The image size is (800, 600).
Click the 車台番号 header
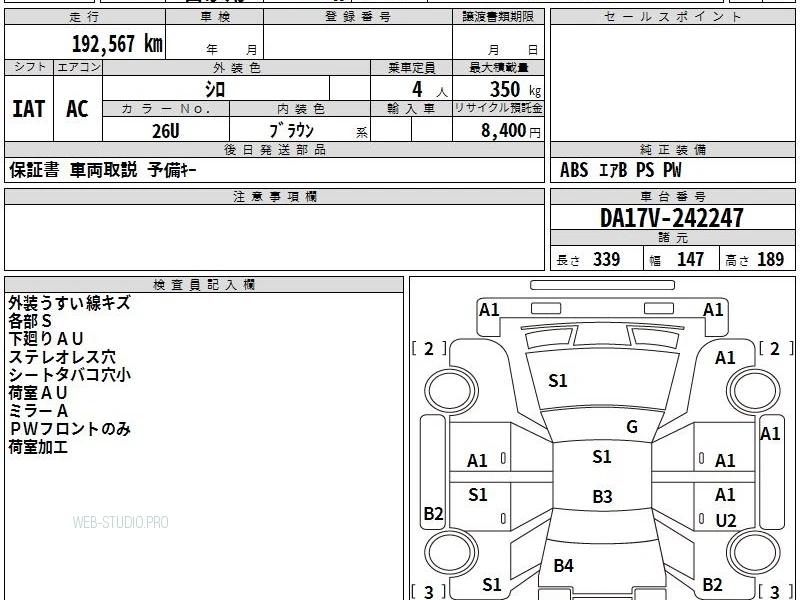click(x=672, y=196)
